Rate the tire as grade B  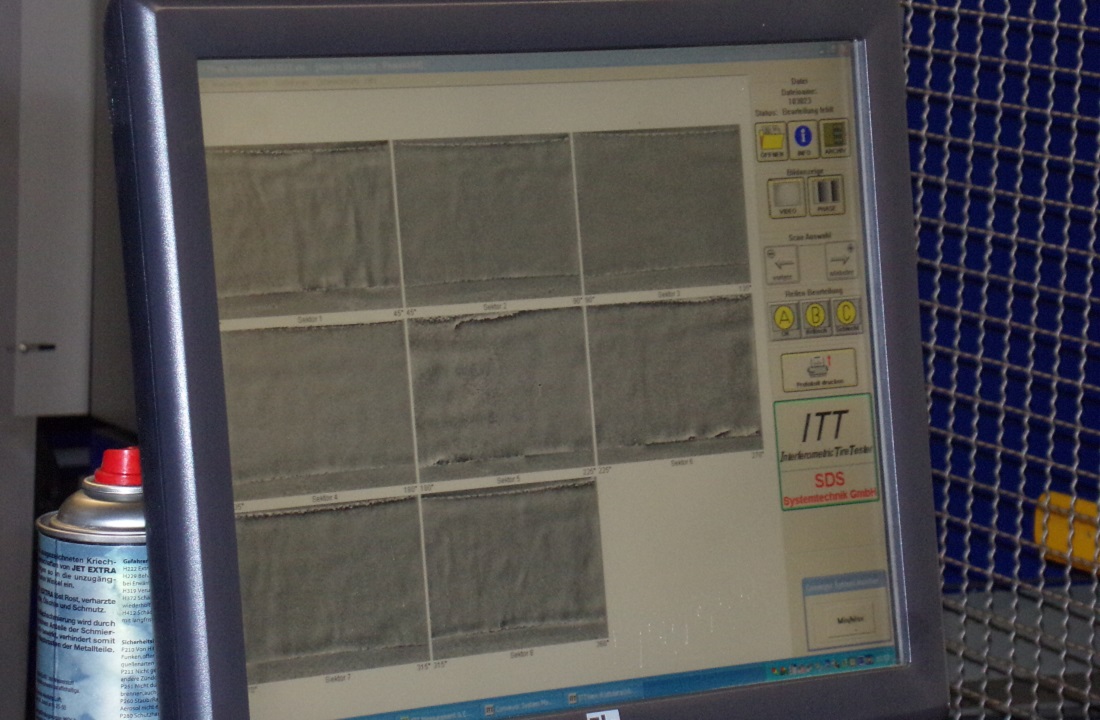click(815, 317)
